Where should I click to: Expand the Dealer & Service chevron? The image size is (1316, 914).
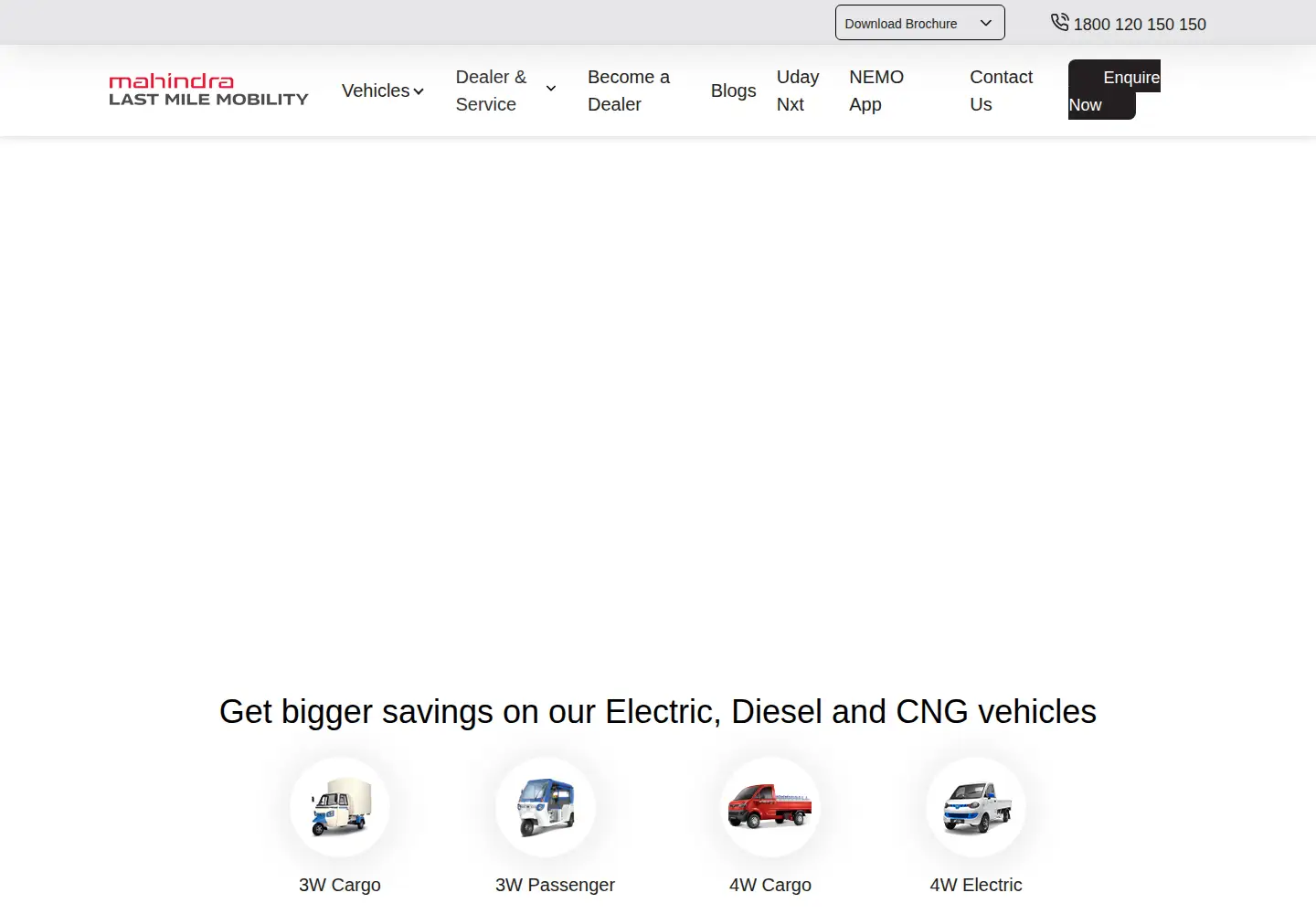(551, 89)
